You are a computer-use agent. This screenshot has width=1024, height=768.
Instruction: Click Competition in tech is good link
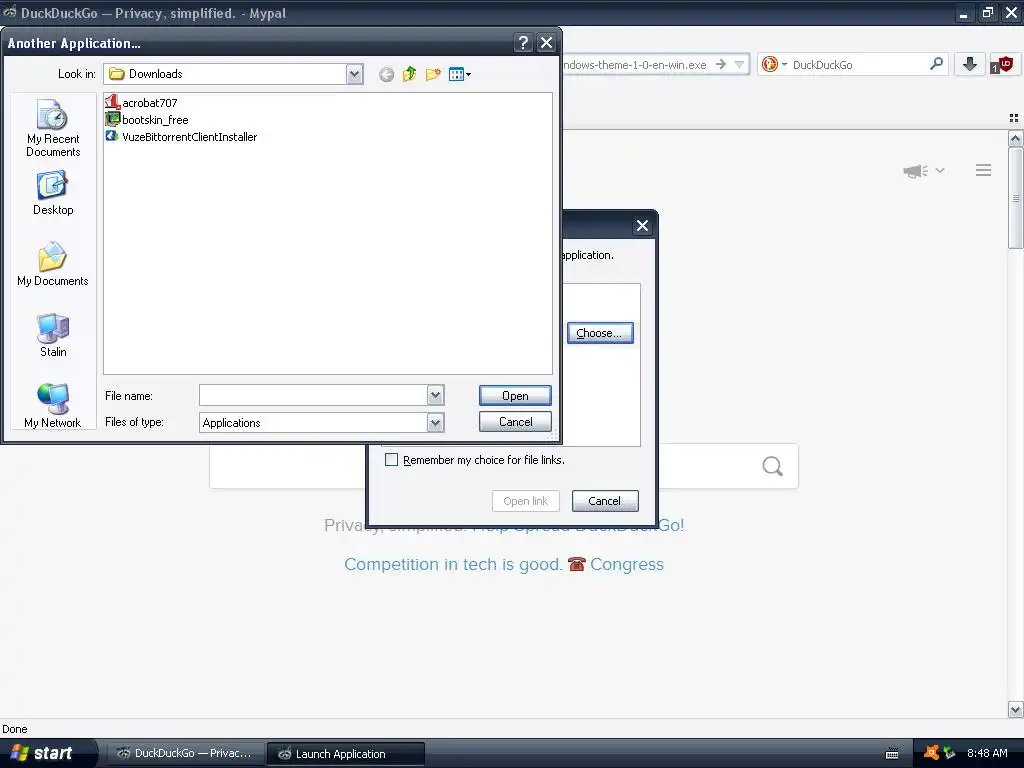[453, 564]
